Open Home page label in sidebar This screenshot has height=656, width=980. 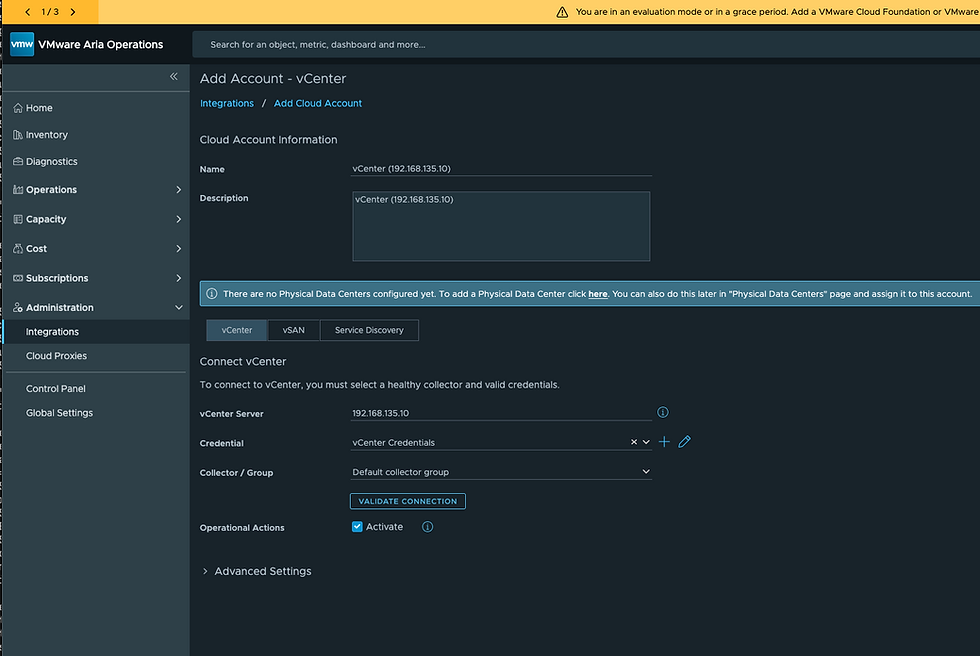(39, 108)
